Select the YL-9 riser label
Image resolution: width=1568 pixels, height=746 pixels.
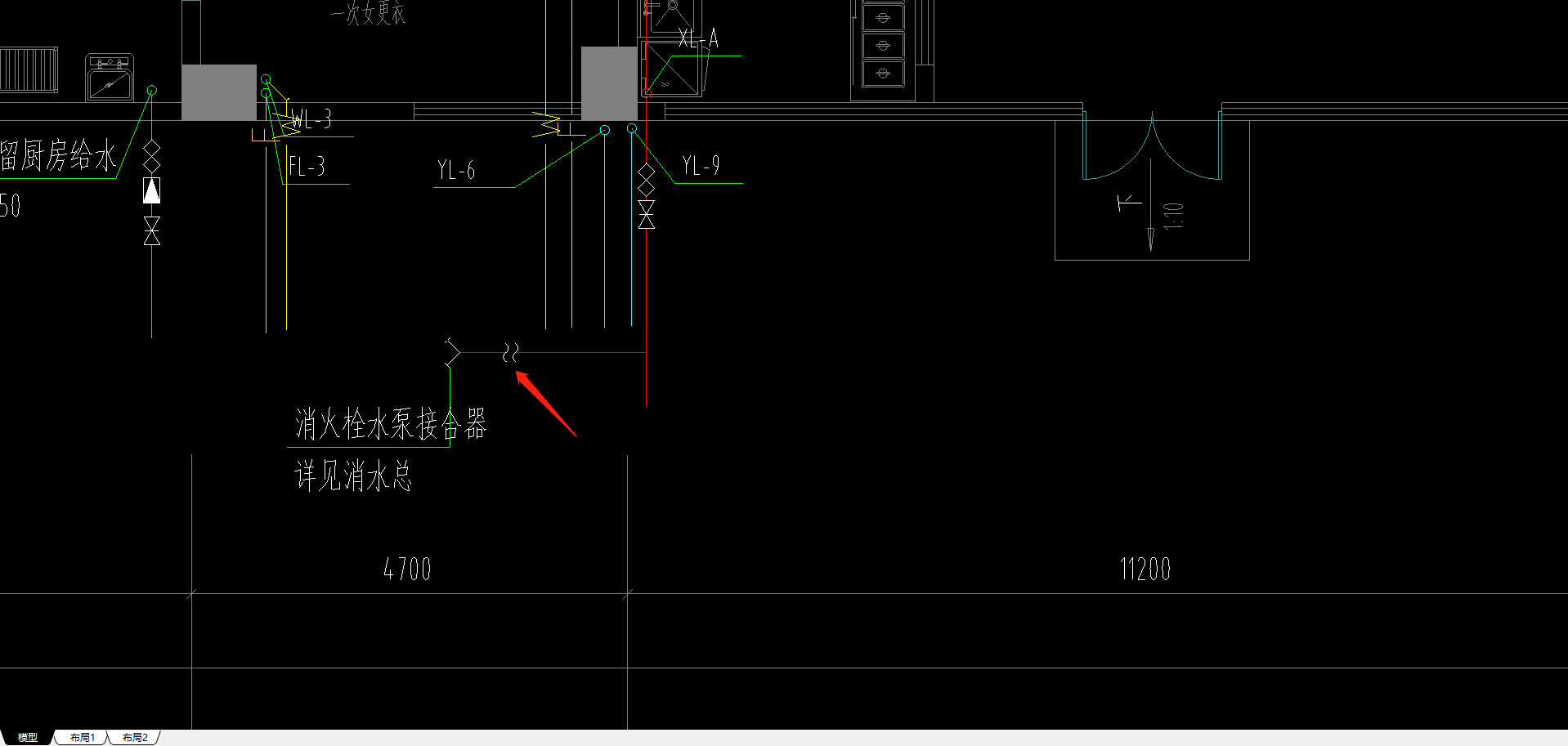pyautogui.click(x=701, y=166)
